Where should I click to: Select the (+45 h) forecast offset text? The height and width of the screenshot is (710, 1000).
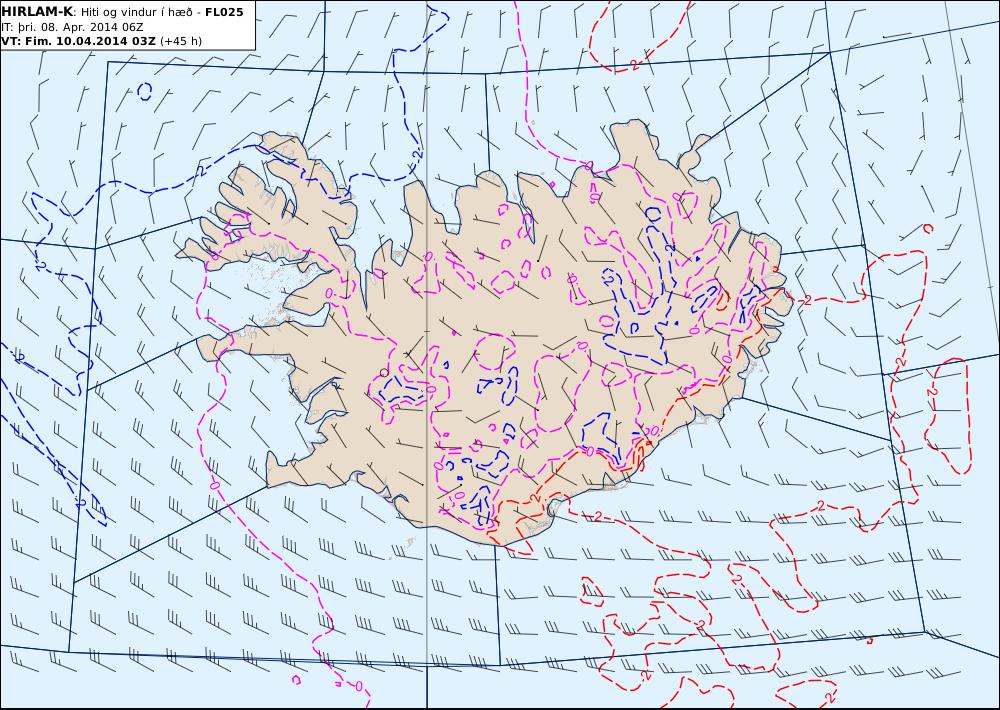pyautogui.click(x=180, y=41)
